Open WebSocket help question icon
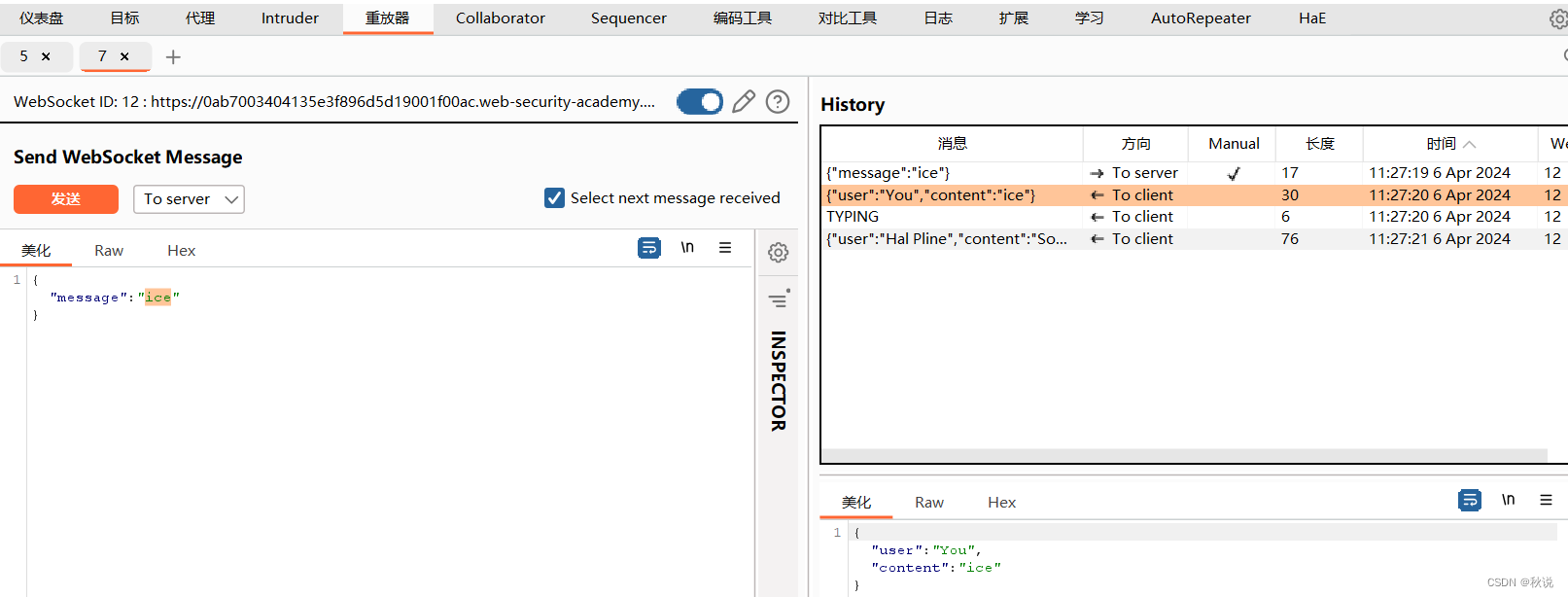The height and width of the screenshot is (597, 1568). (778, 101)
